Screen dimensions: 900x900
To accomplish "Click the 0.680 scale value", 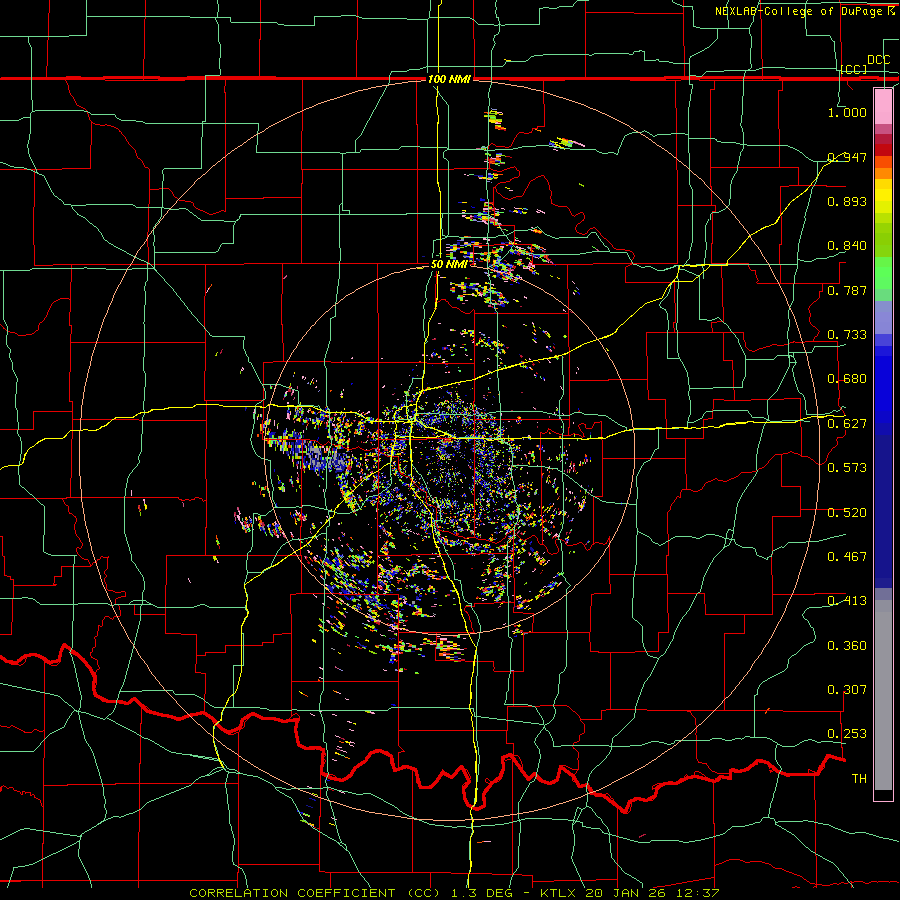I will pyautogui.click(x=847, y=379).
